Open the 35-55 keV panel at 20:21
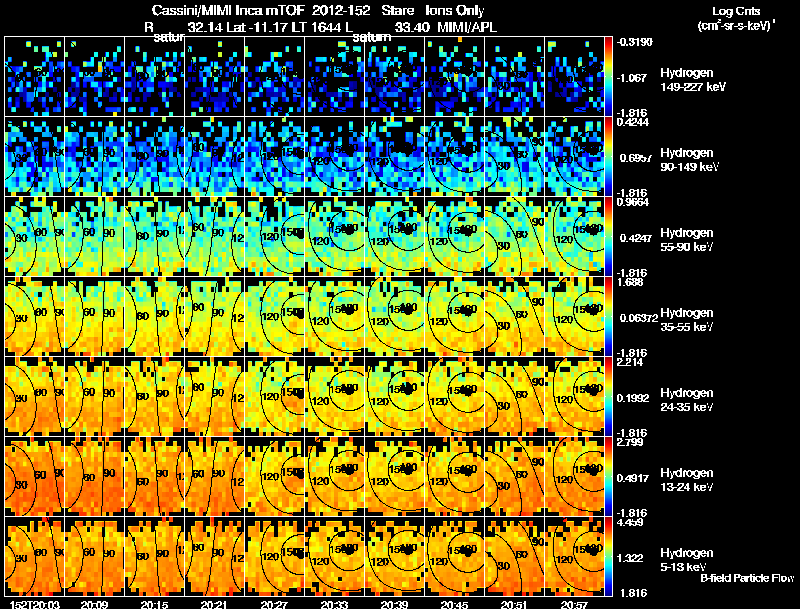The height and width of the screenshot is (609, 800). [214, 317]
